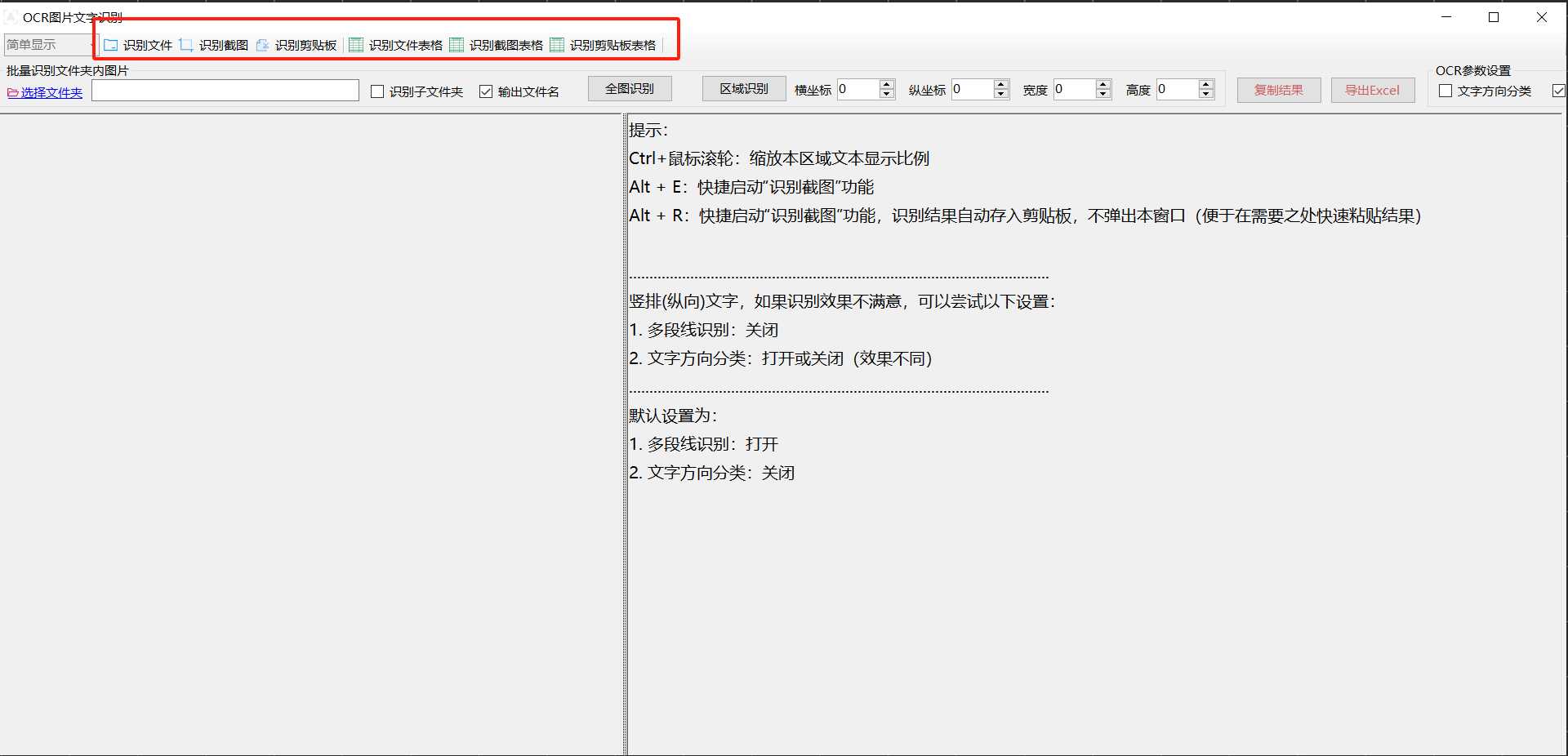1568x756 pixels.
Task: Maximize the OCR图片文字识别 window
Action: 1494,17
